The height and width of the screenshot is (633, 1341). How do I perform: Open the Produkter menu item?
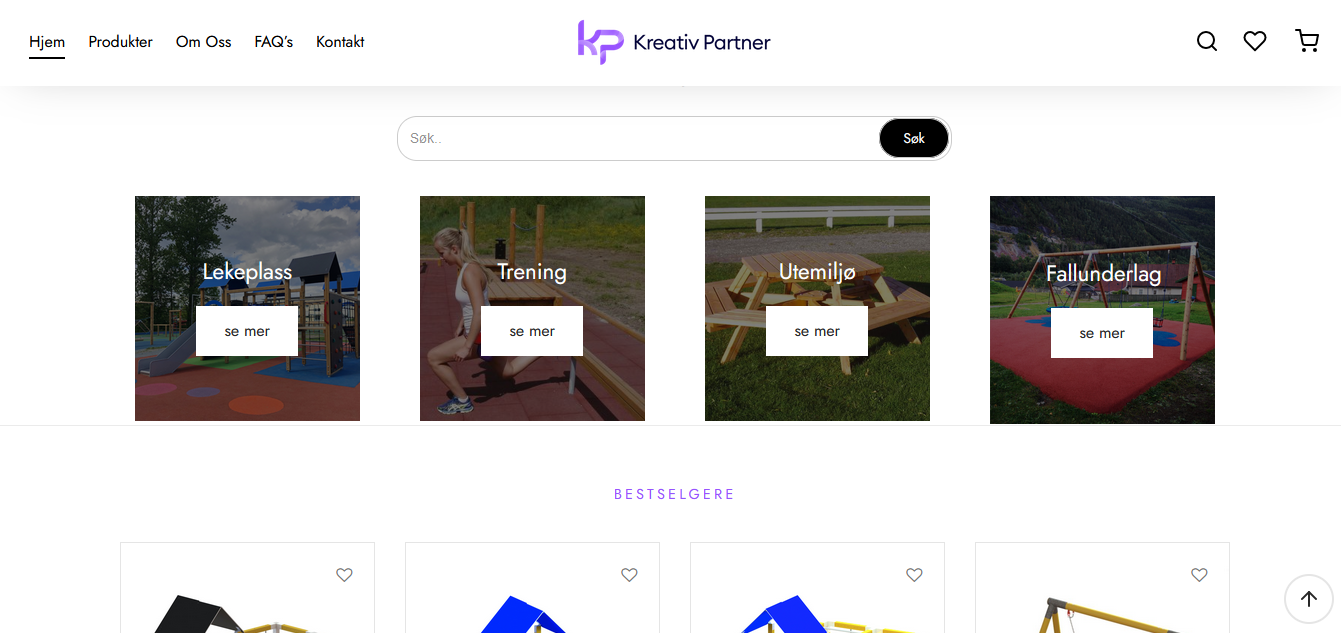point(120,42)
